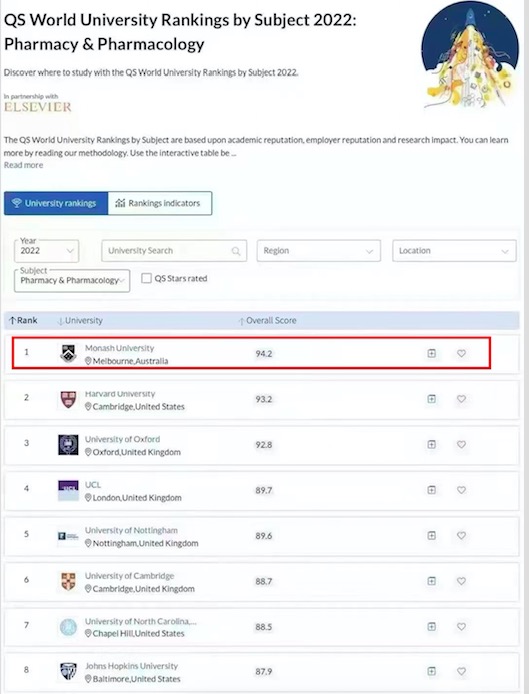
Task: Open the Subject Pharmacy & Pharmacology dropdown
Action: tap(72, 281)
